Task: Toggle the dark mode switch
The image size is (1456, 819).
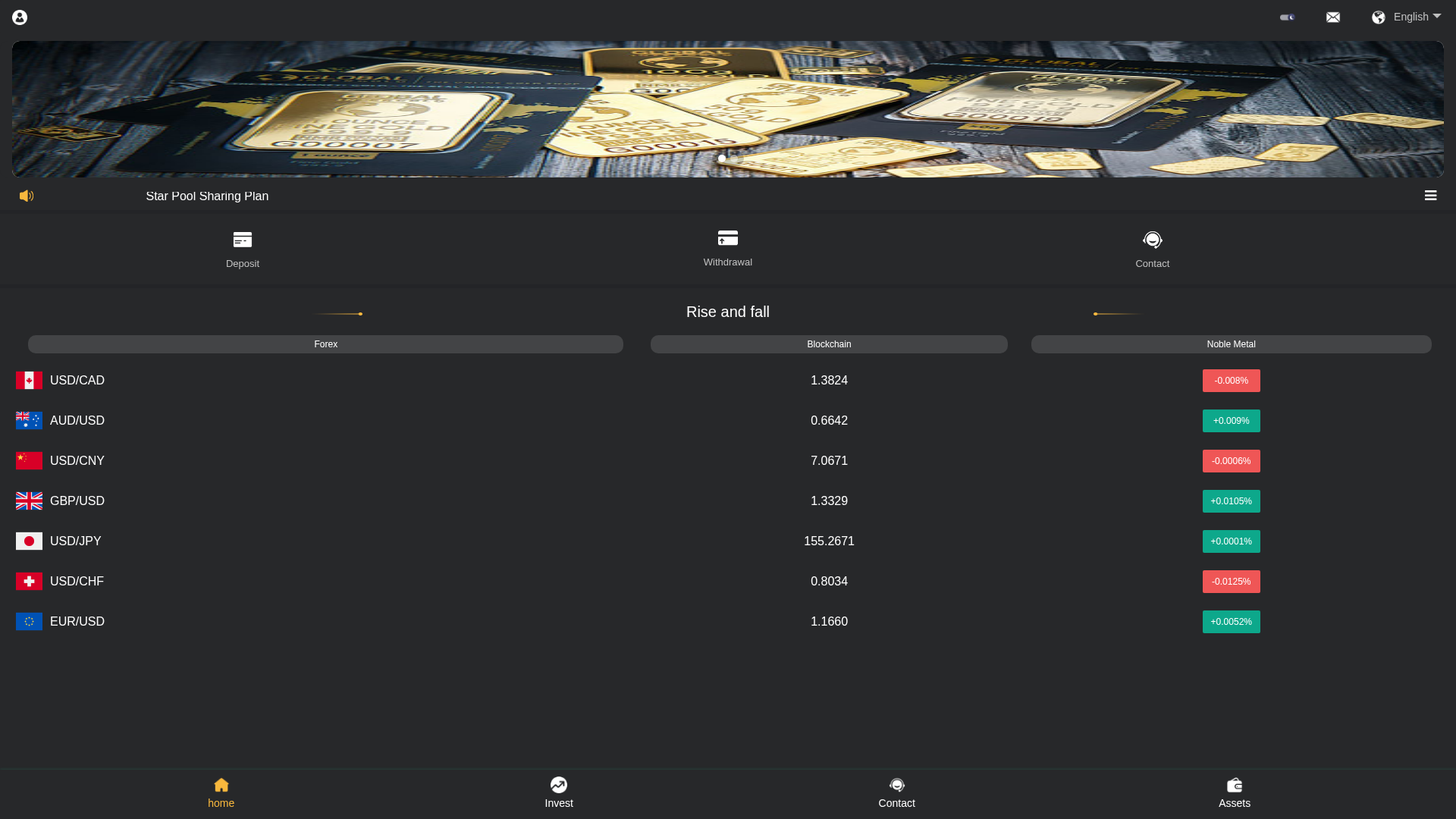Action: click(x=1288, y=17)
